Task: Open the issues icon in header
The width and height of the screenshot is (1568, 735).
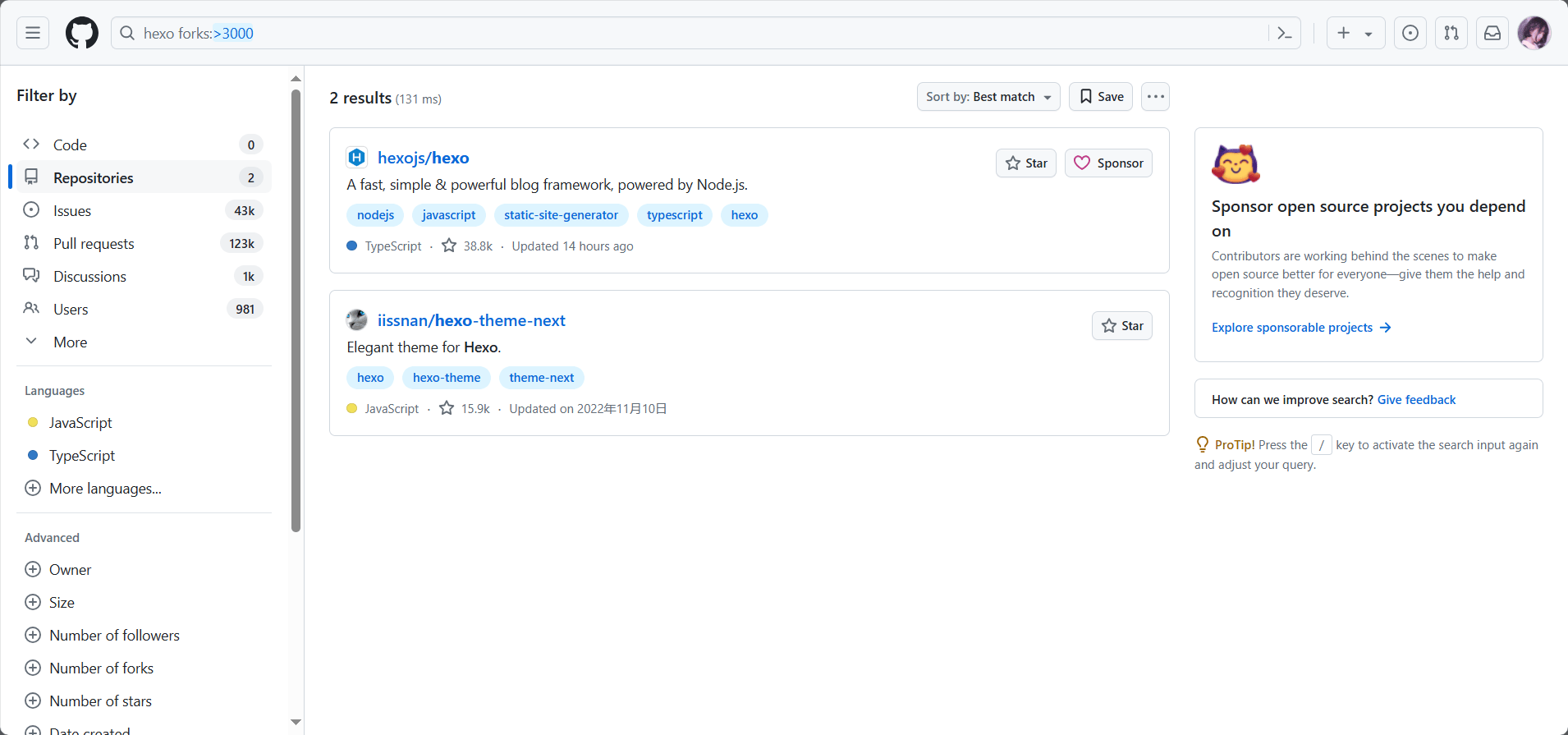Action: click(x=1410, y=33)
